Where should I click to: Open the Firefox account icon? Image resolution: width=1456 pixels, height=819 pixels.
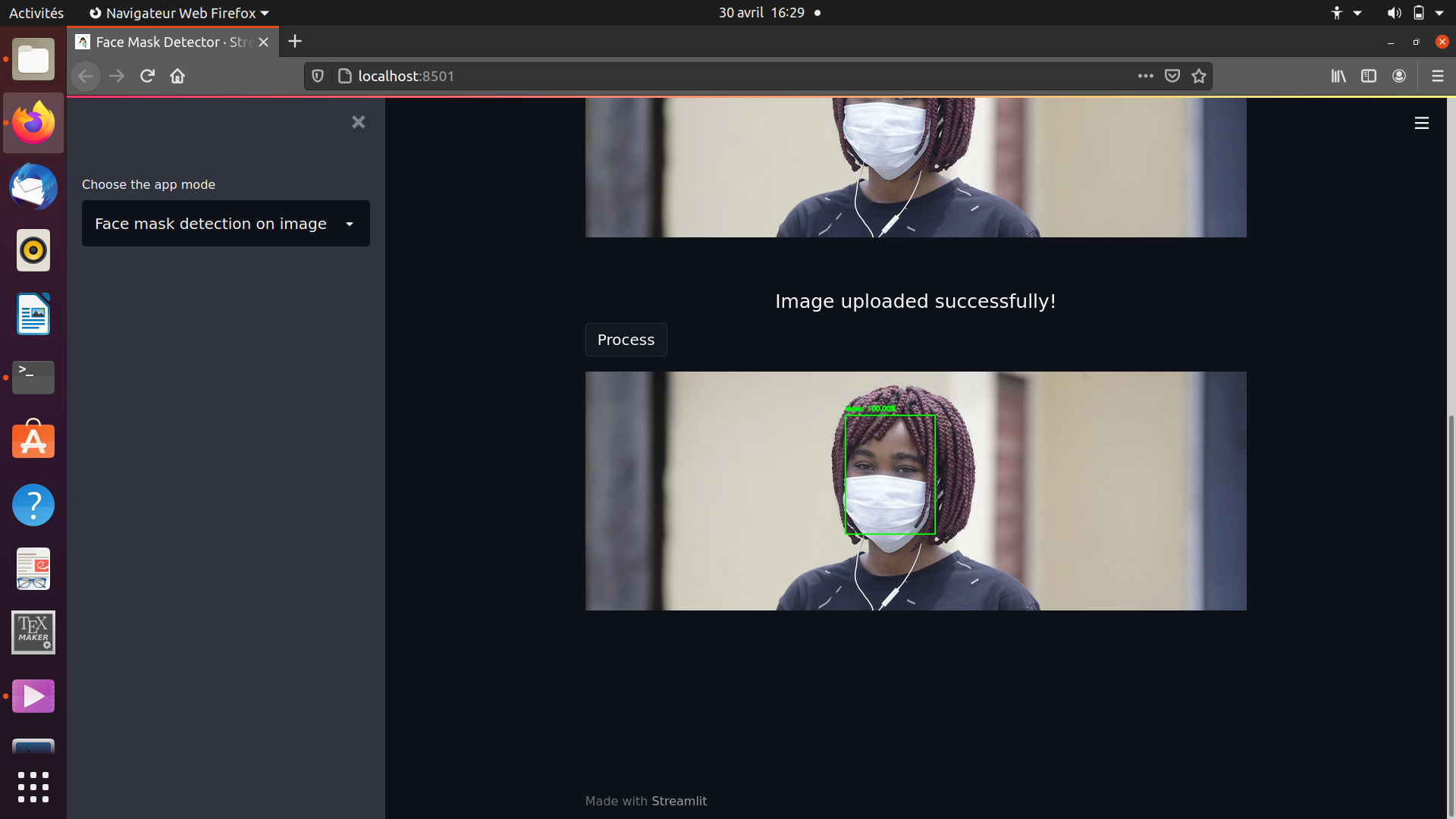coord(1399,76)
